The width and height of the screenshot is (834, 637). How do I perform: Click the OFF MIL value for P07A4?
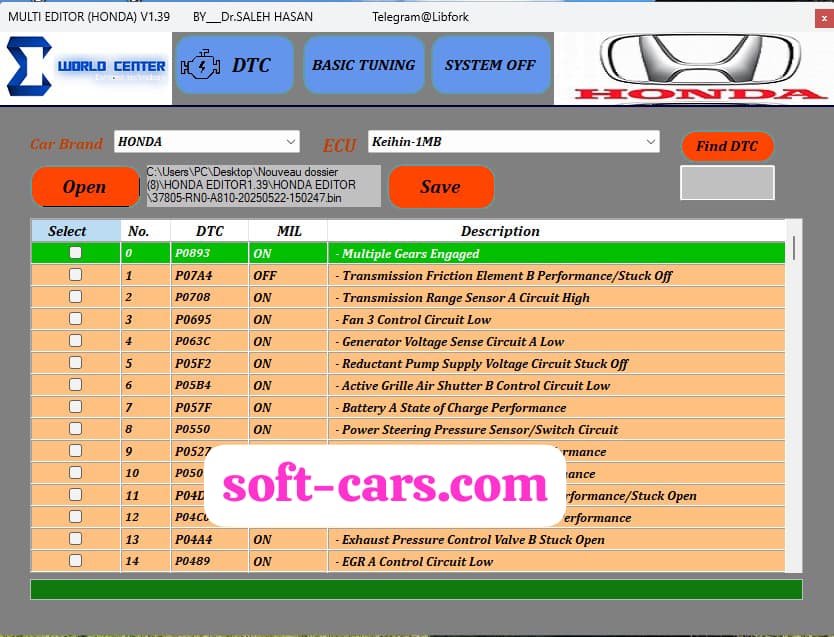tap(265, 275)
